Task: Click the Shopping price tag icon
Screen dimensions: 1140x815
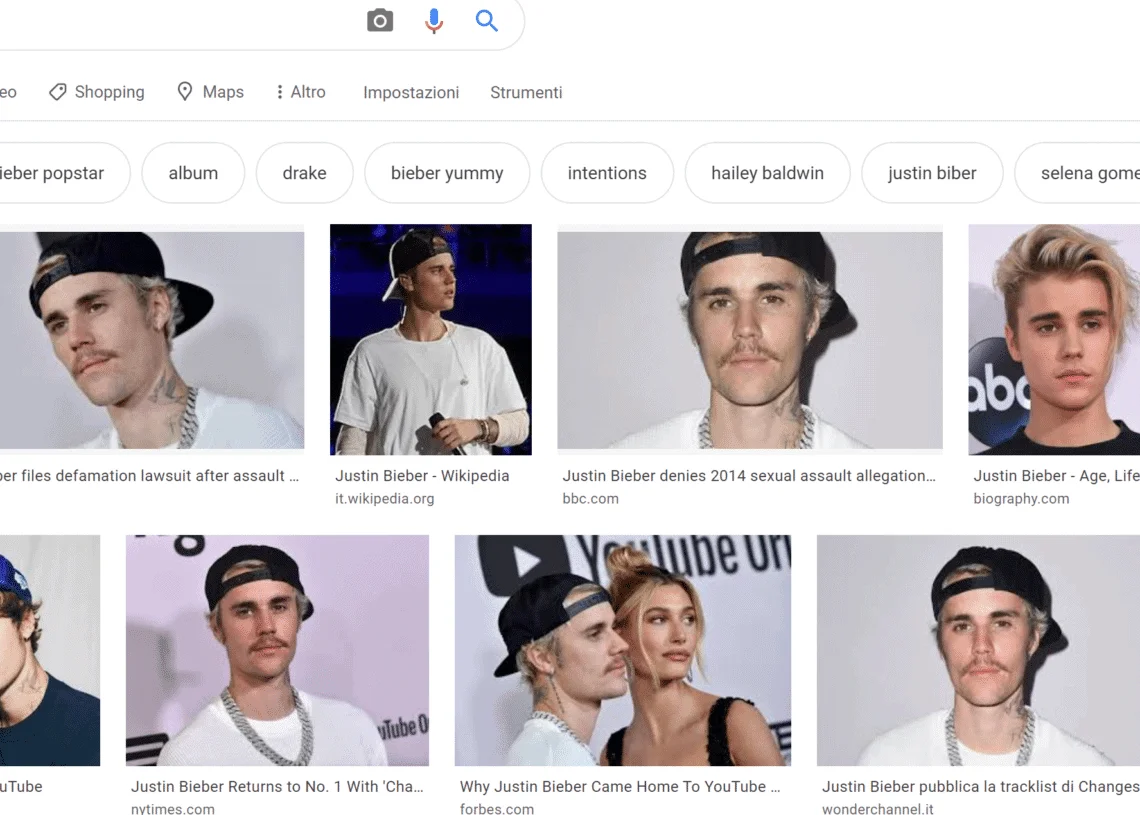Action: [58, 92]
